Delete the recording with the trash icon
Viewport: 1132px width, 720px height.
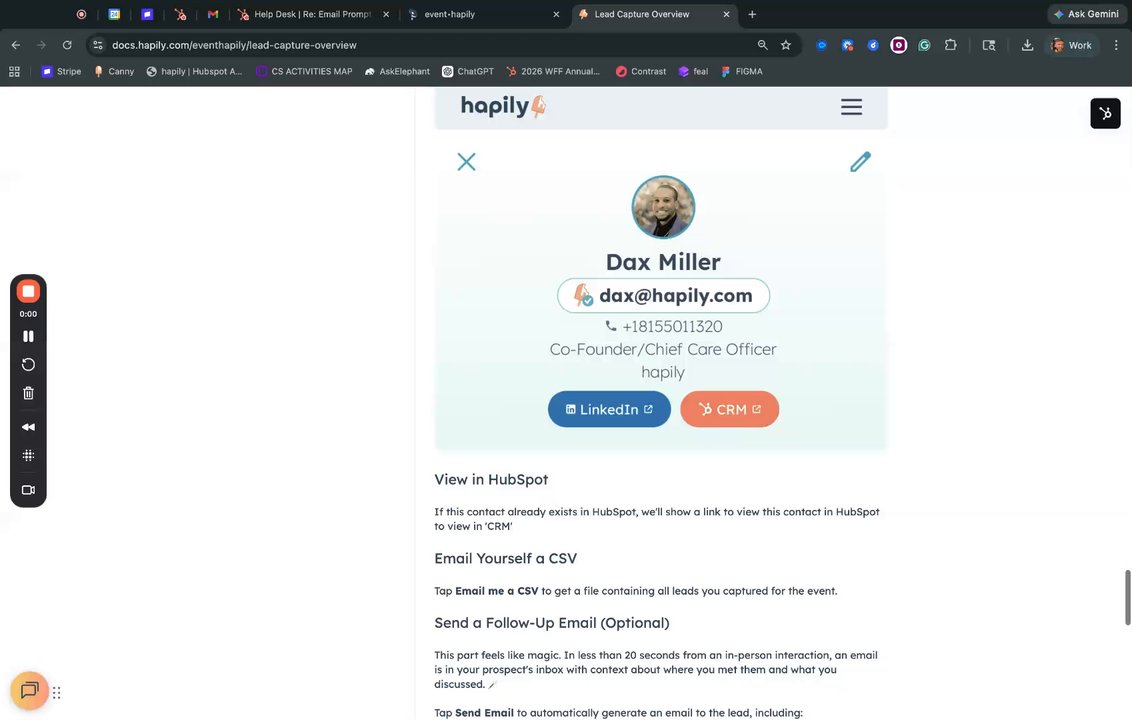point(28,394)
